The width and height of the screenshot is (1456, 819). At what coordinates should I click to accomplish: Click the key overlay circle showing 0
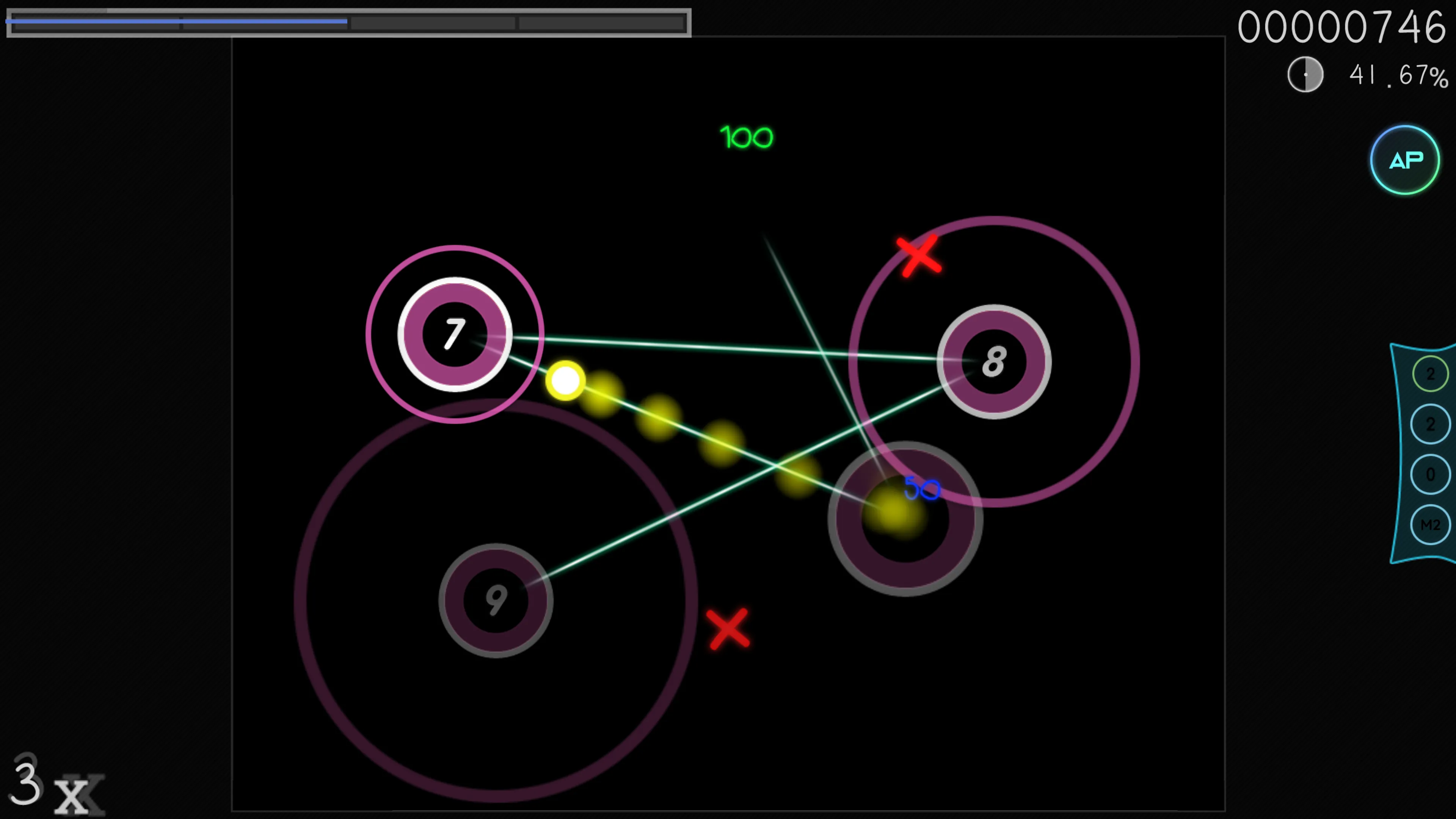tap(1430, 474)
